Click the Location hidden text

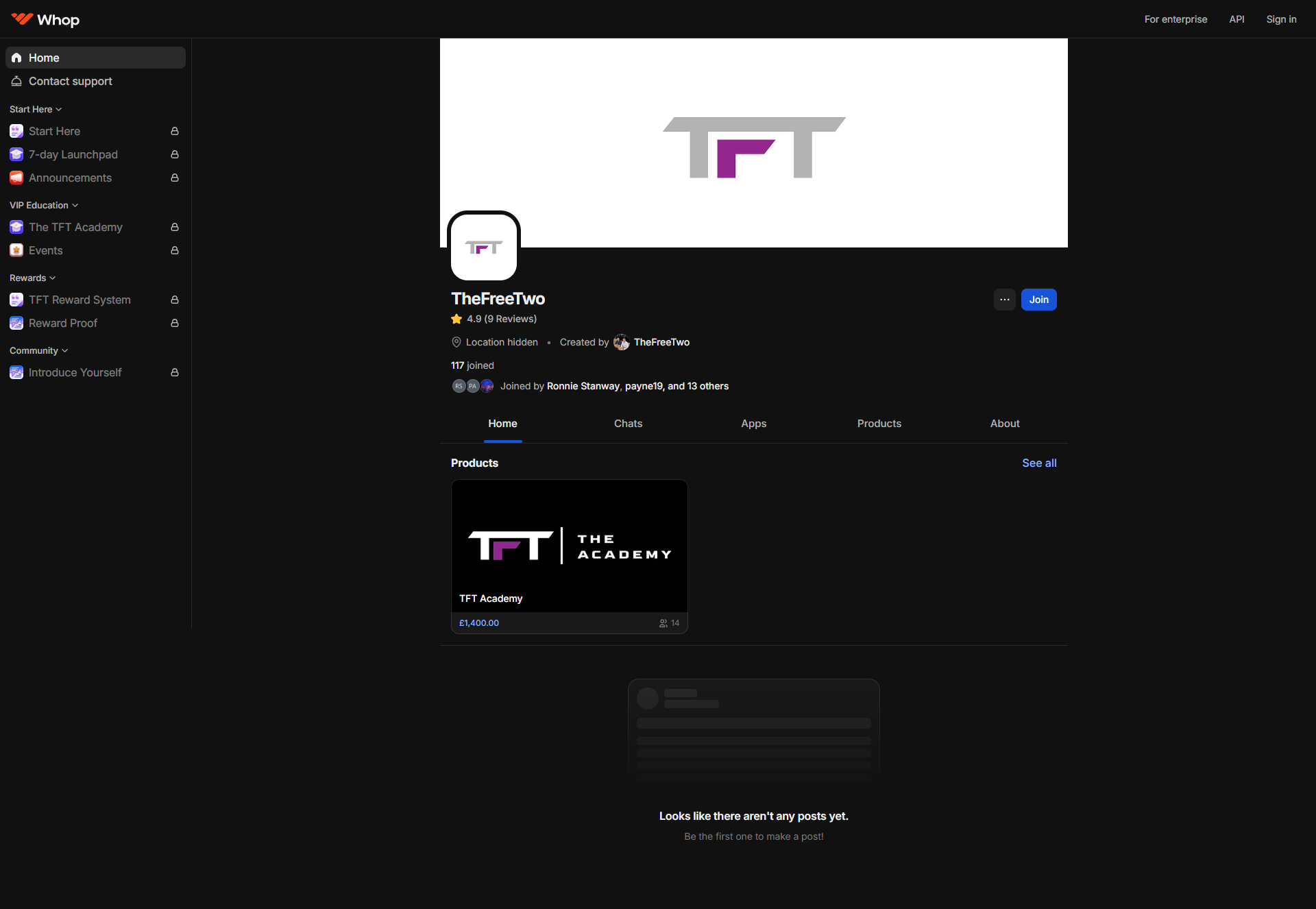502,342
